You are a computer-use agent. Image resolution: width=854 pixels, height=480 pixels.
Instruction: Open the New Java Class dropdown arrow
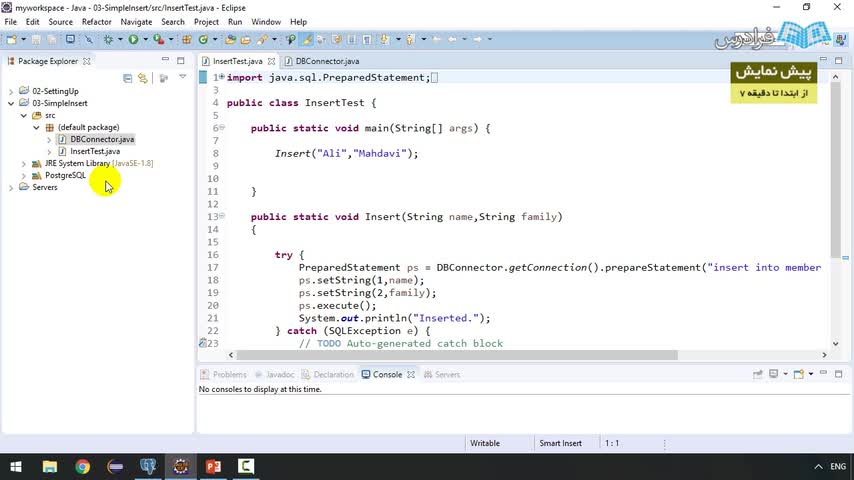[215, 39]
